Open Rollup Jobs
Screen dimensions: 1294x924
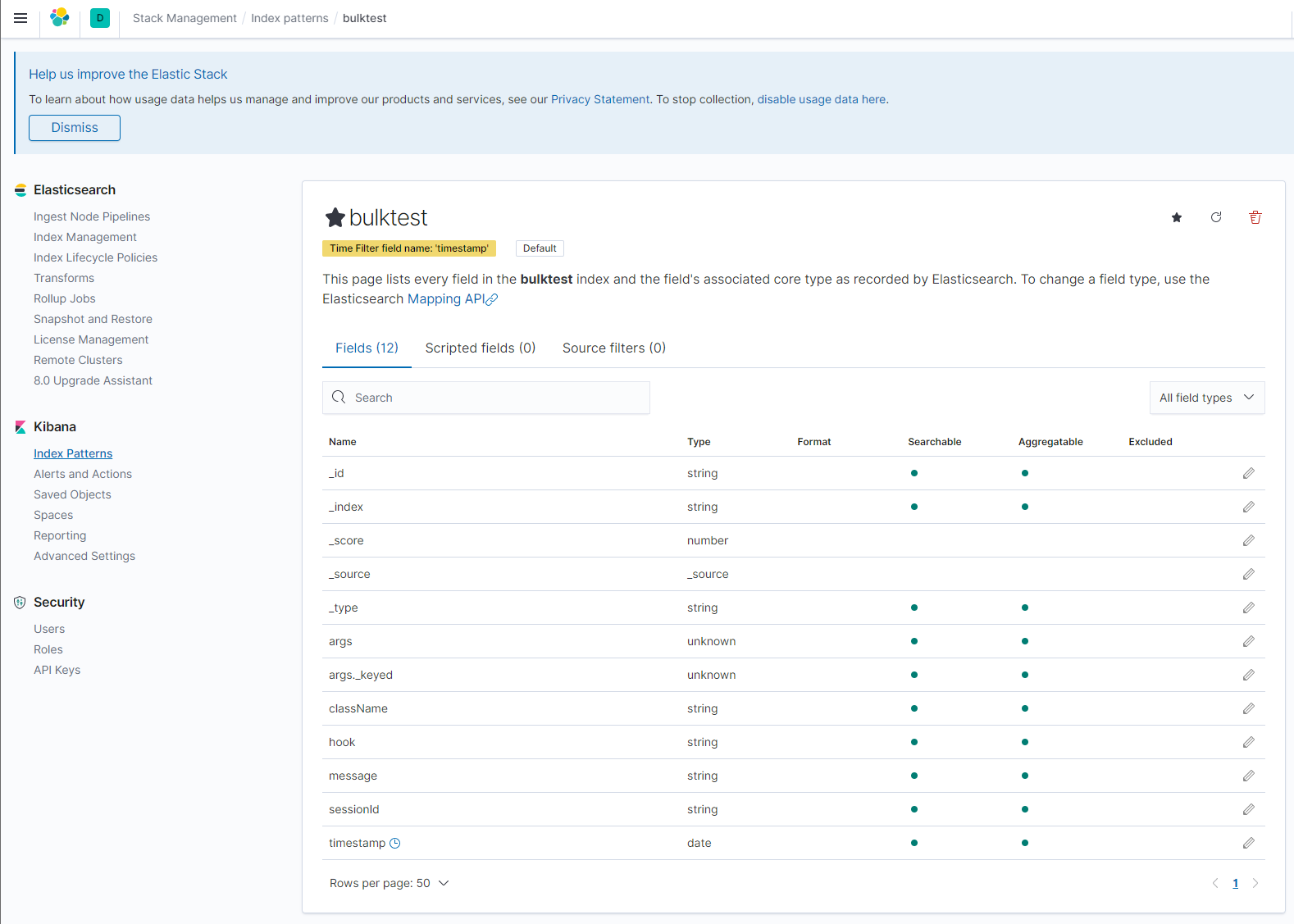(65, 298)
